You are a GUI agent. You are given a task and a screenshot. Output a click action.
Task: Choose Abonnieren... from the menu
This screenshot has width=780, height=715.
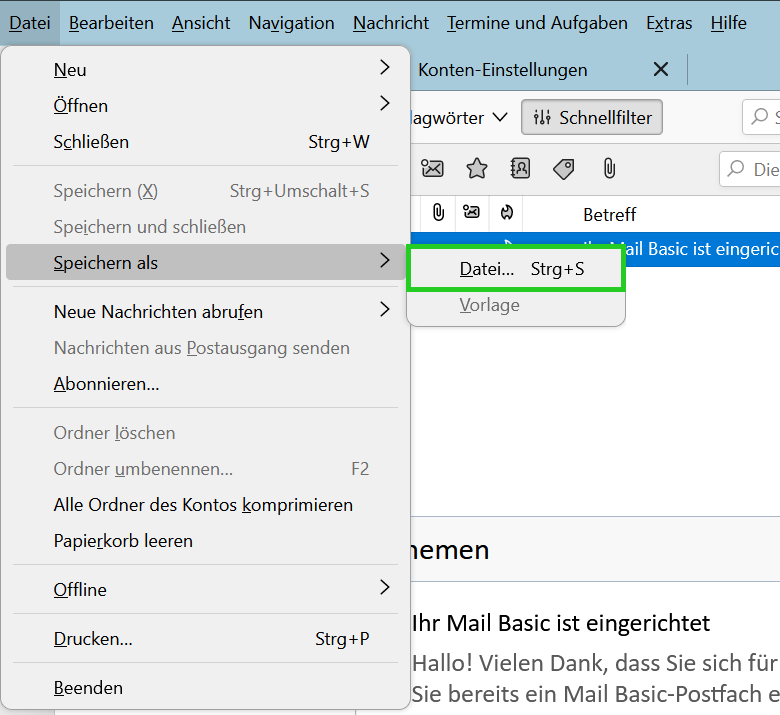pos(205,384)
